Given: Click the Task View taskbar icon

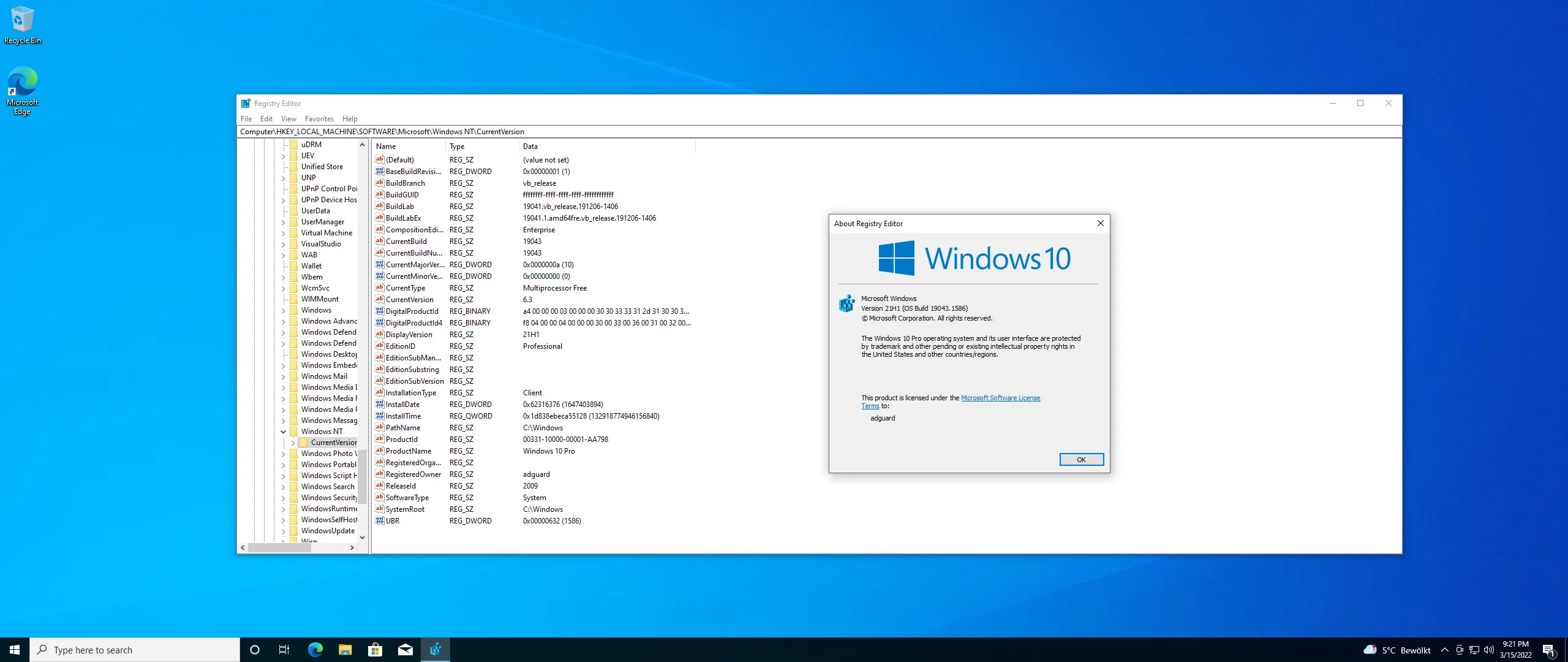Looking at the screenshot, I should pyautogui.click(x=284, y=650).
